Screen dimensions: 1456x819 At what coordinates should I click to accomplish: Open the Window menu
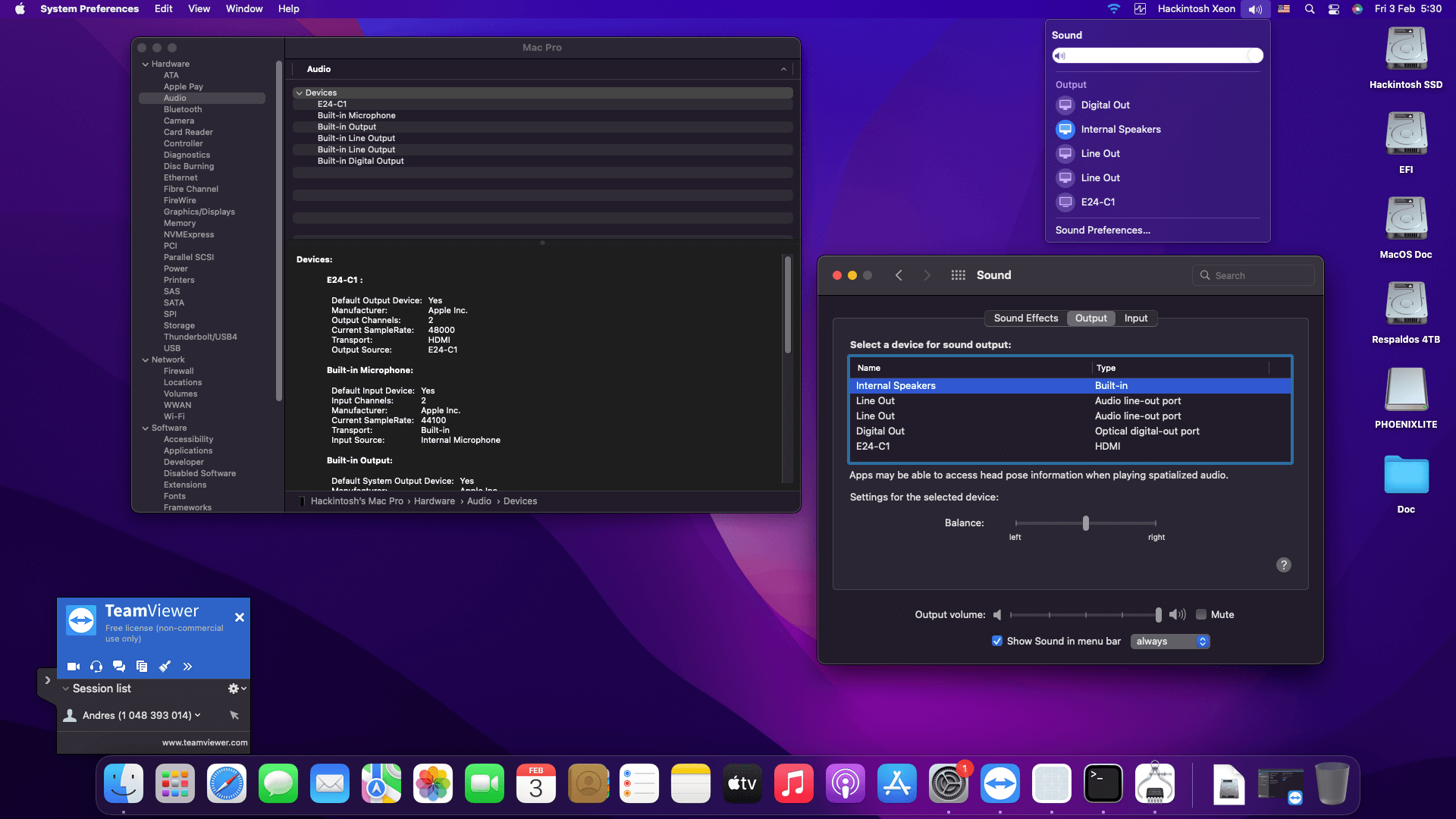[244, 9]
